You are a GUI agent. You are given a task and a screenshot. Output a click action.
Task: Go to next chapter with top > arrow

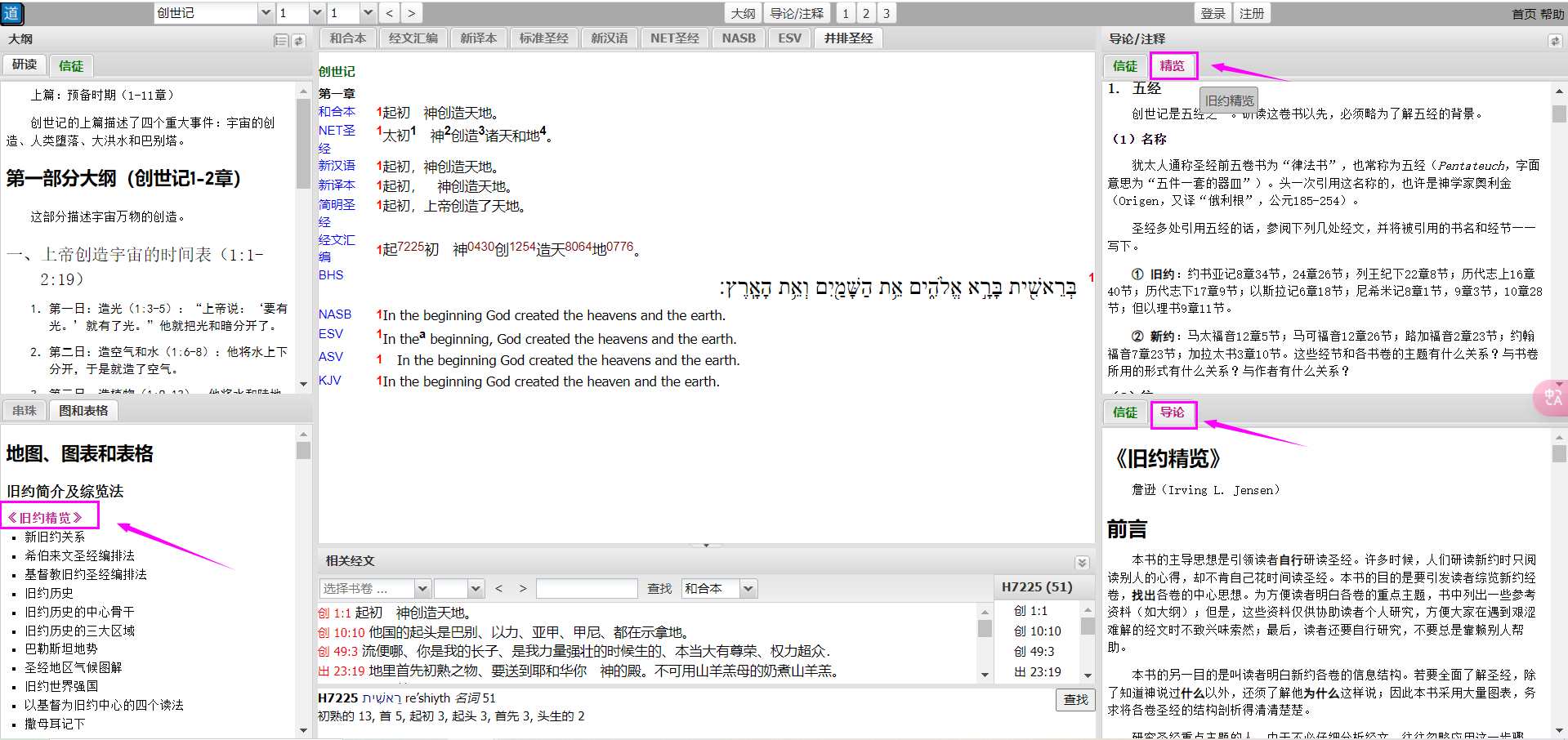point(411,13)
